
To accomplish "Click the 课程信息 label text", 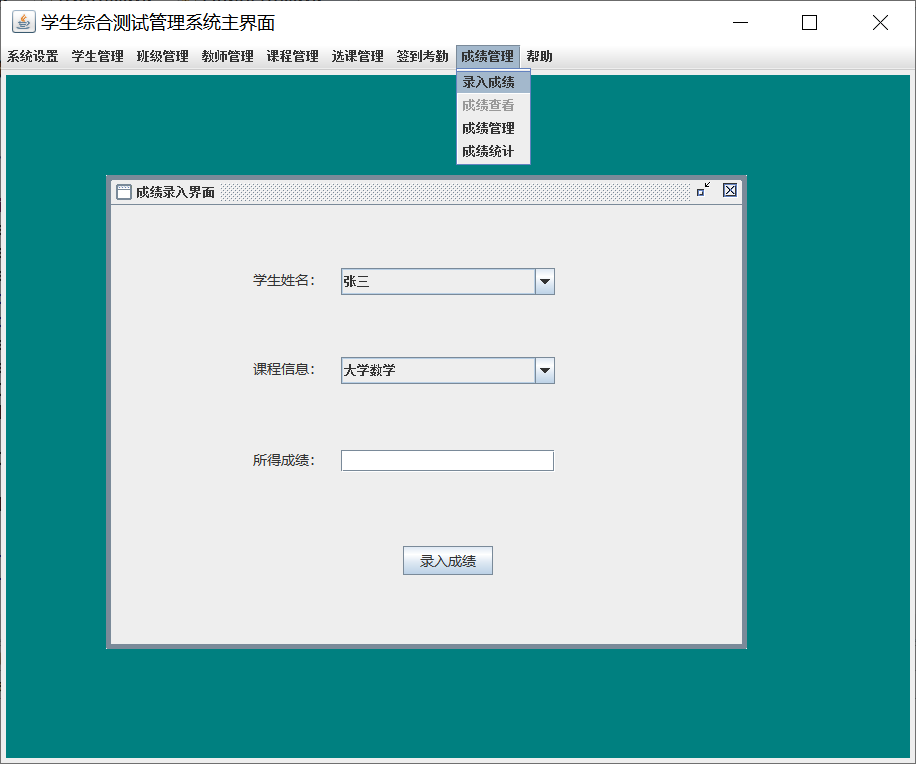I will [284, 369].
